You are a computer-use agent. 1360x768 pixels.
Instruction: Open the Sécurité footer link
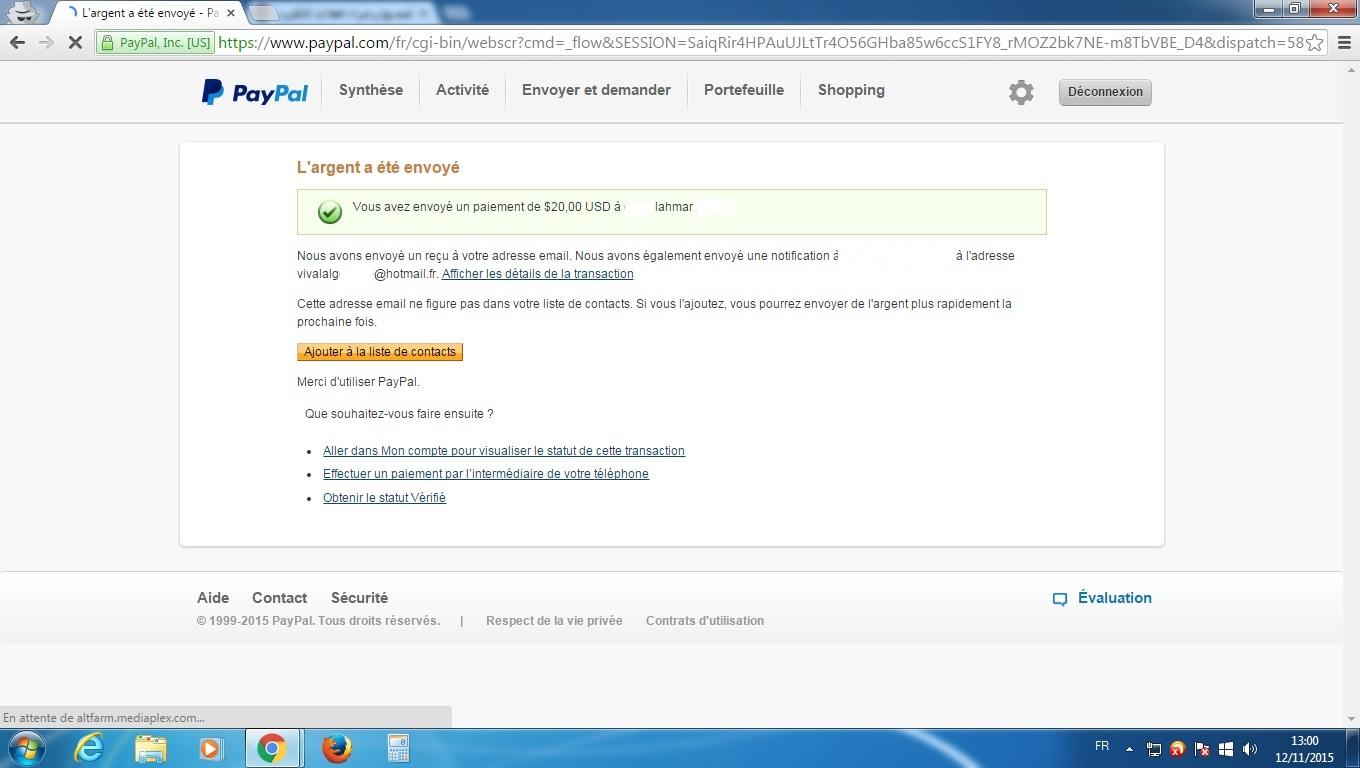pyautogui.click(x=359, y=598)
